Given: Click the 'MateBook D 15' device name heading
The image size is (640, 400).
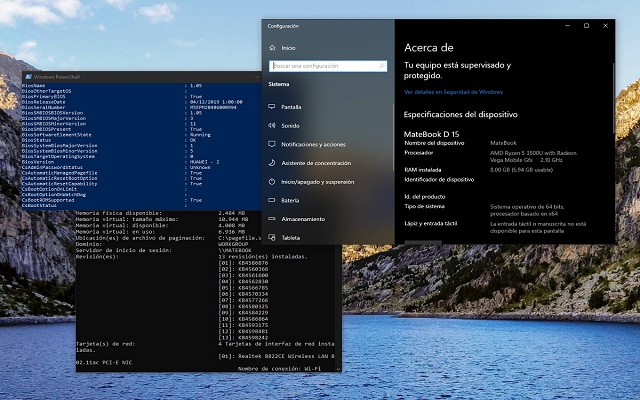Looking at the screenshot, I should coord(431,134).
